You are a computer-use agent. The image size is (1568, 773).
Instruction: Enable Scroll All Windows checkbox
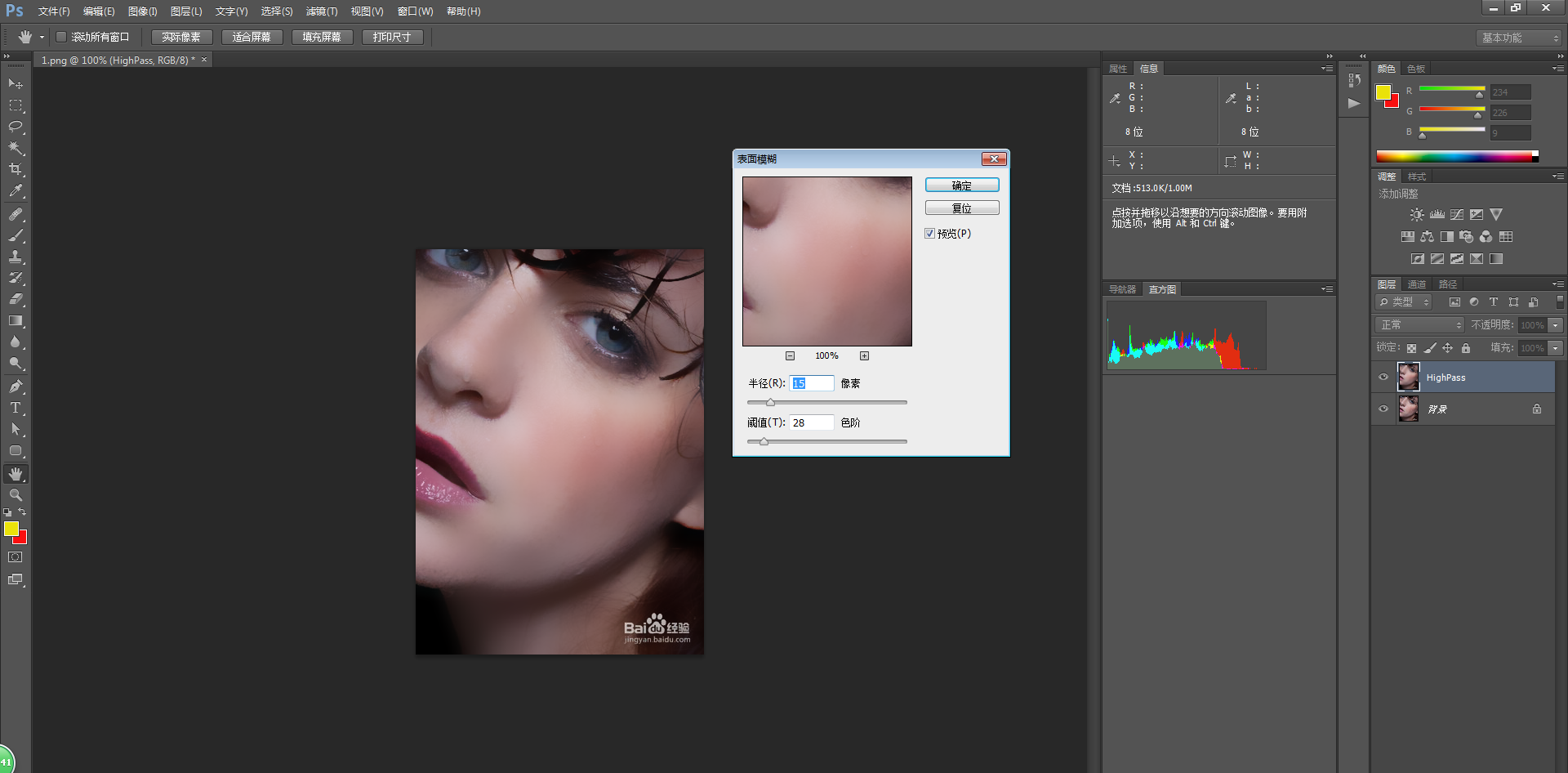point(61,37)
